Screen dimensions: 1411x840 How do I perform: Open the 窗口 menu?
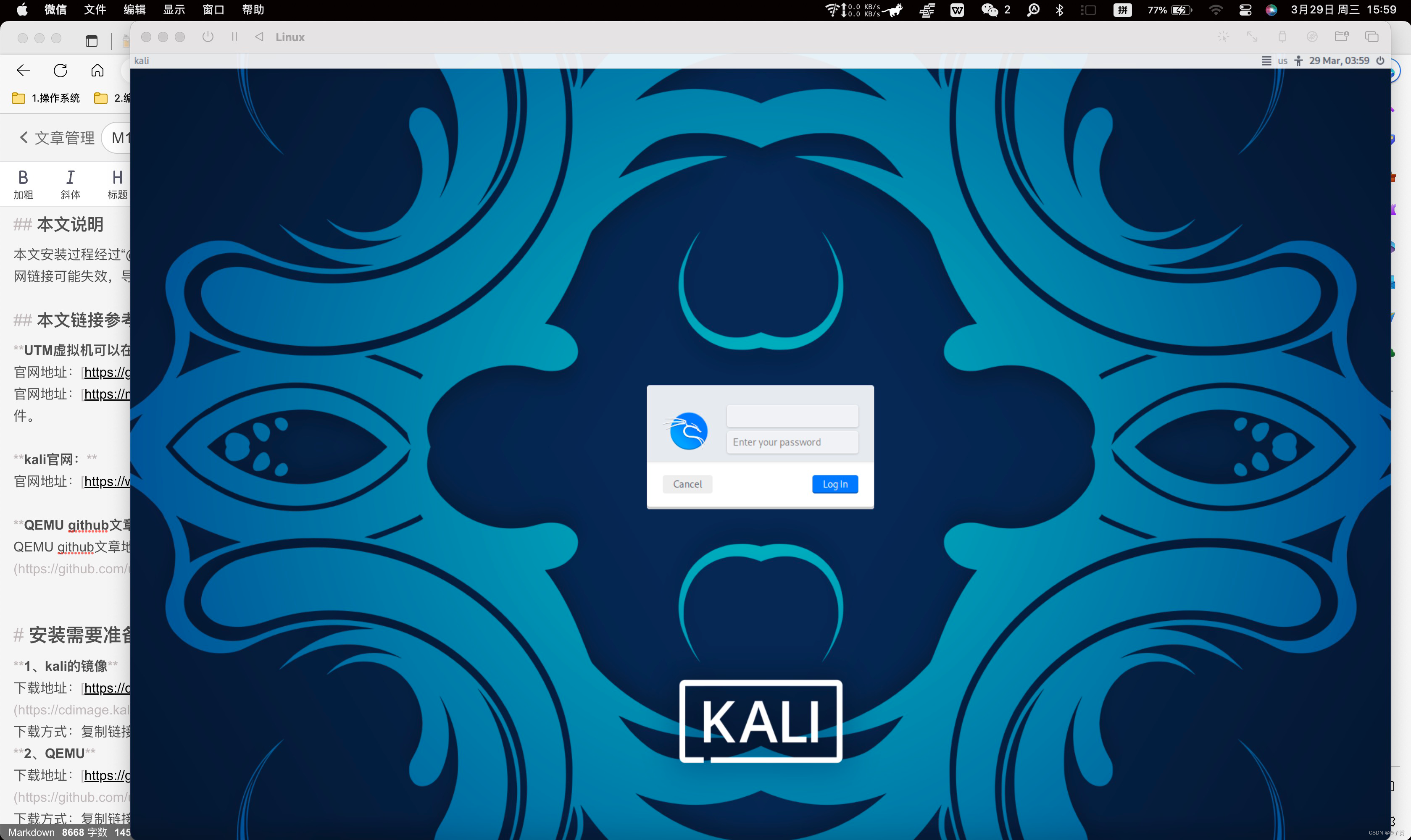pyautogui.click(x=213, y=10)
